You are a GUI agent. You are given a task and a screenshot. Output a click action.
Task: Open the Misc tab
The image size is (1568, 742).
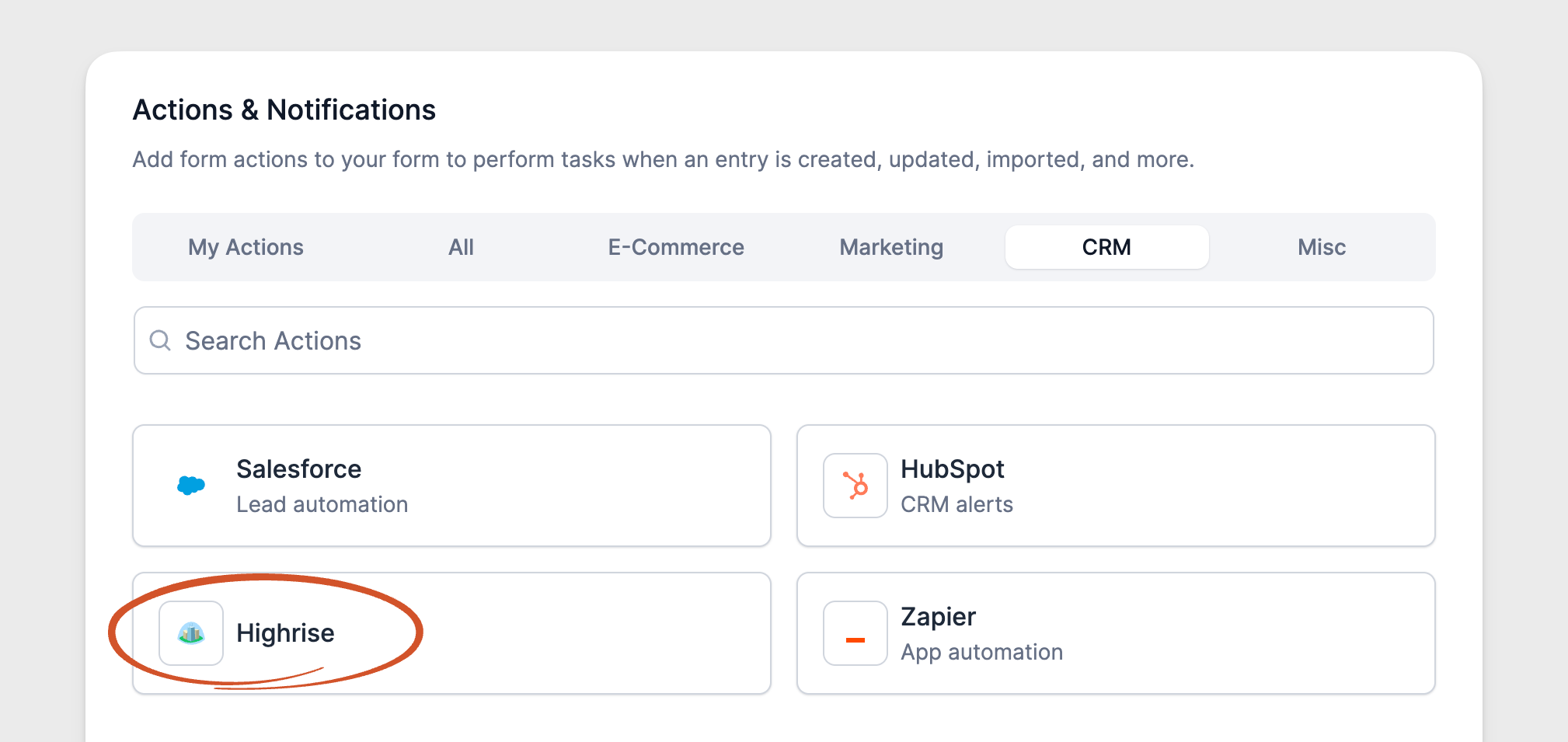click(x=1322, y=247)
